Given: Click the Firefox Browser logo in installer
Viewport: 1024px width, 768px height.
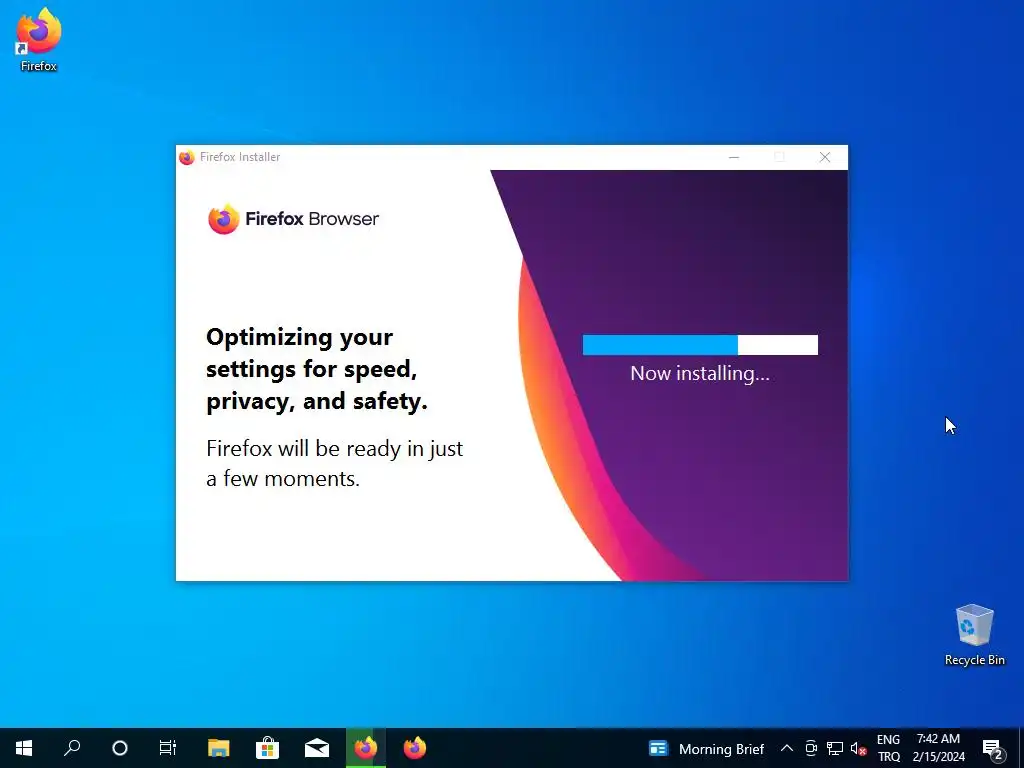Looking at the screenshot, I should tap(293, 219).
